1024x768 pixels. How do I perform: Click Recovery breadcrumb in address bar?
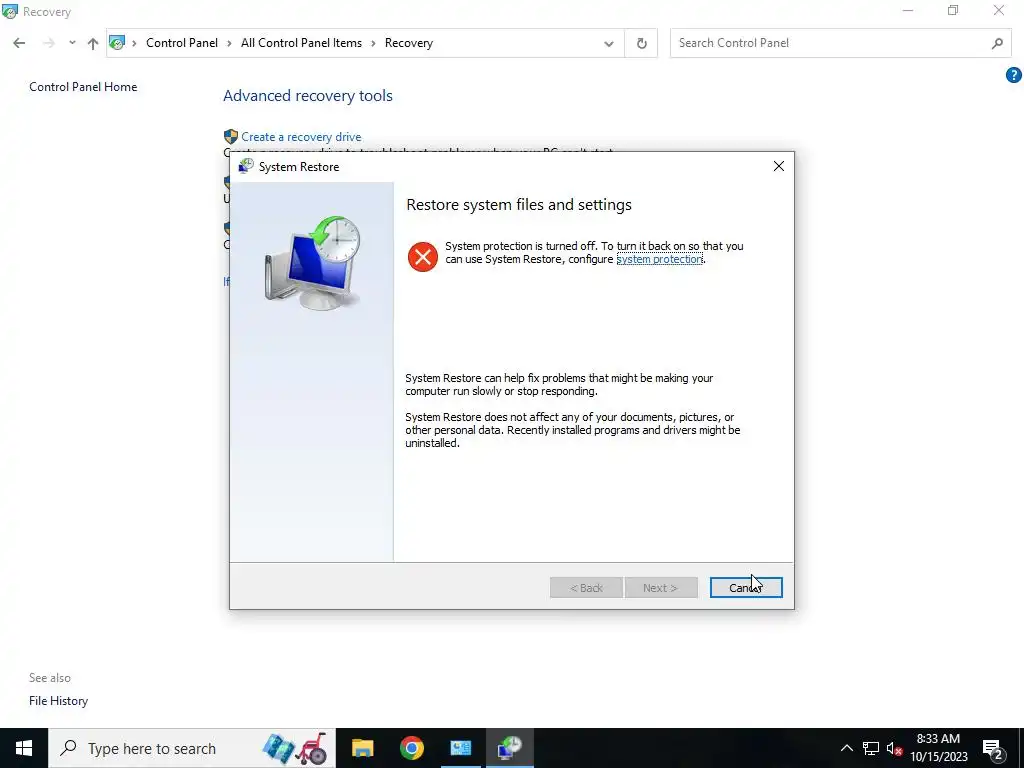[x=409, y=43]
